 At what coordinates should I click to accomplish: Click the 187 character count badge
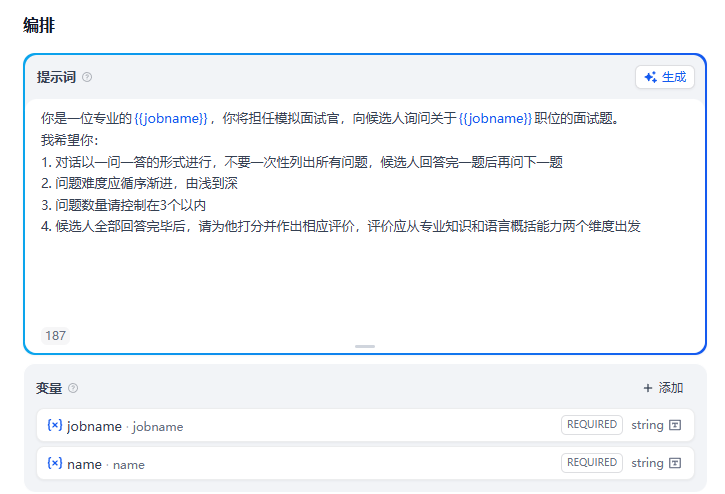tap(55, 335)
